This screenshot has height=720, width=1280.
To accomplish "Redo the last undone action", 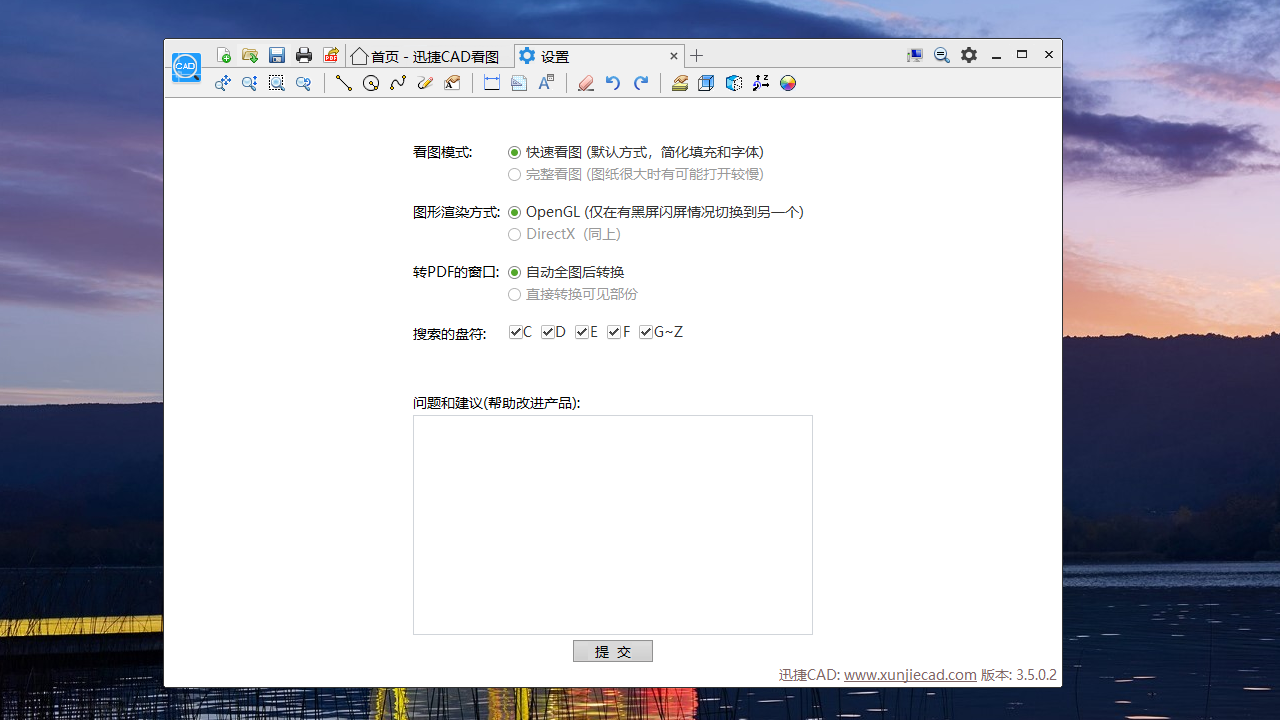I will 641,83.
